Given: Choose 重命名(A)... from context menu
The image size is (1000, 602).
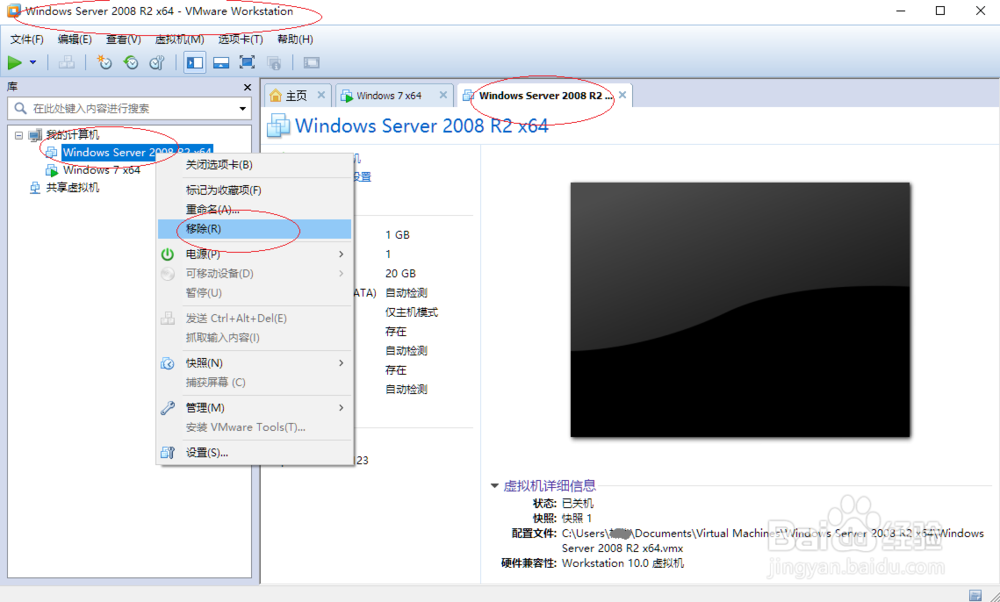Looking at the screenshot, I should point(254,209).
